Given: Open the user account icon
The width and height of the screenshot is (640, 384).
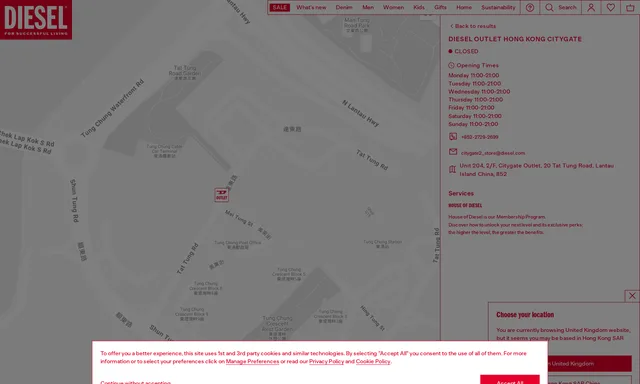Looking at the screenshot, I should (591, 7).
